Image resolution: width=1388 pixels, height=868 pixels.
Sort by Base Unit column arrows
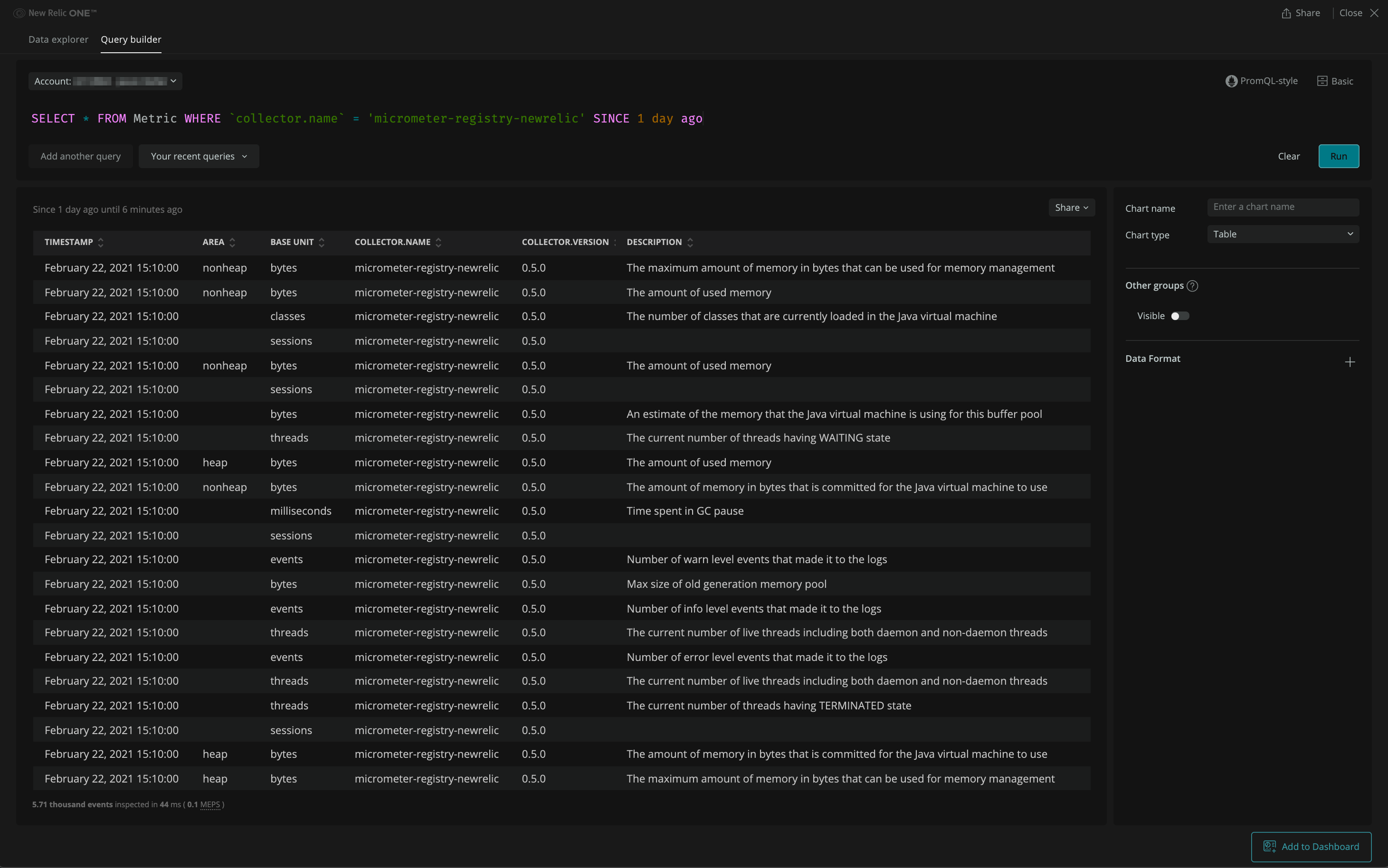coord(322,242)
